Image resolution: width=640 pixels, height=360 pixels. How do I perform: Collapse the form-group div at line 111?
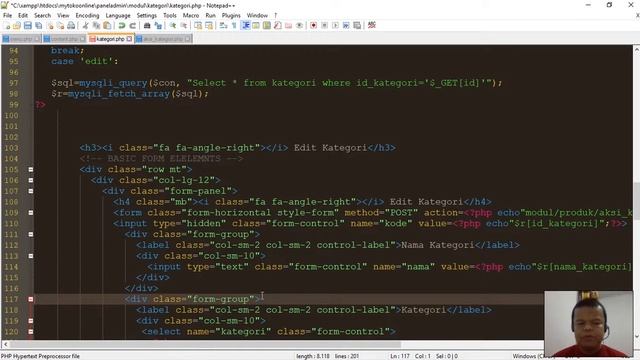pyautogui.click(x=31, y=234)
